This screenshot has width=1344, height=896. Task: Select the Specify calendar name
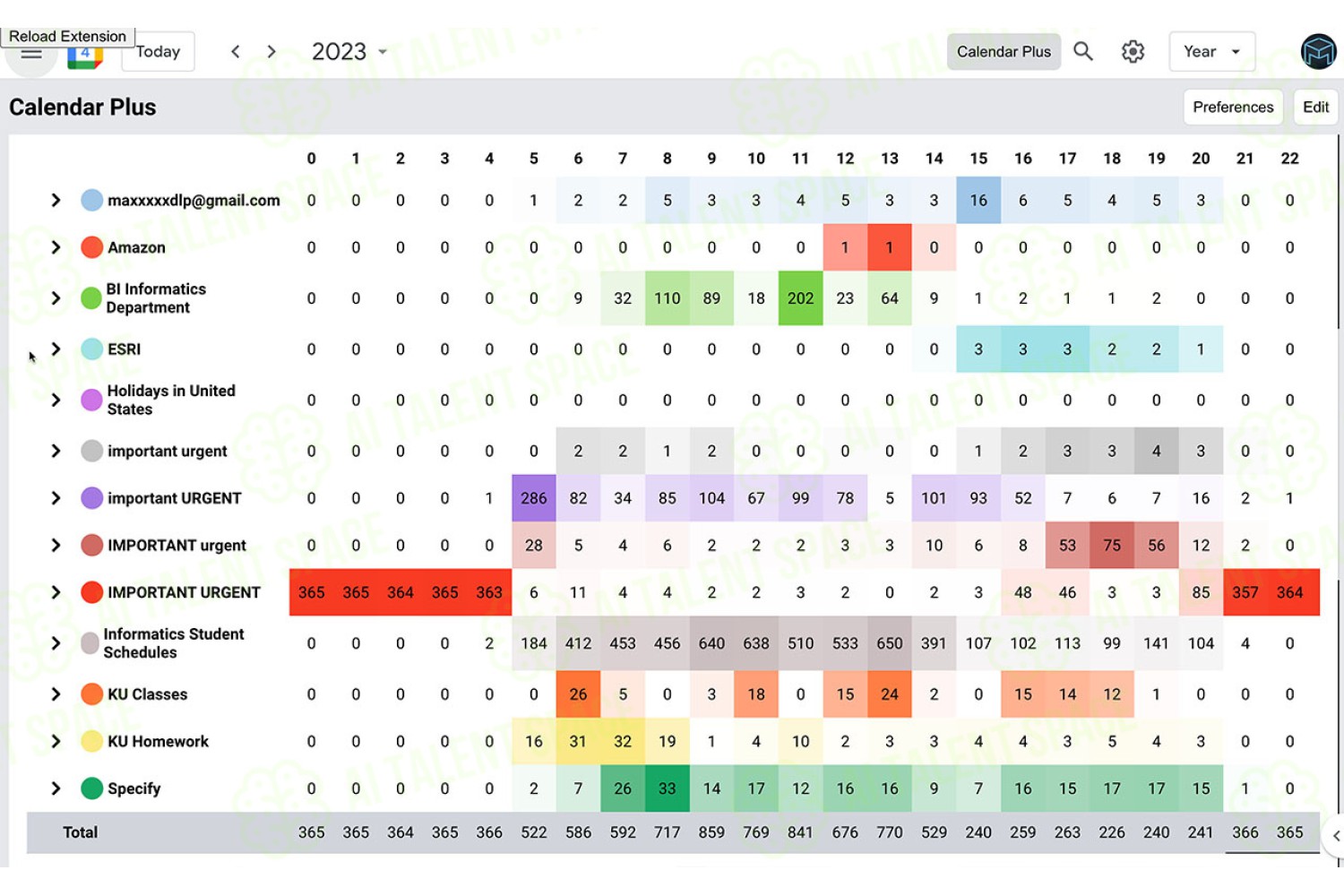pos(134,788)
